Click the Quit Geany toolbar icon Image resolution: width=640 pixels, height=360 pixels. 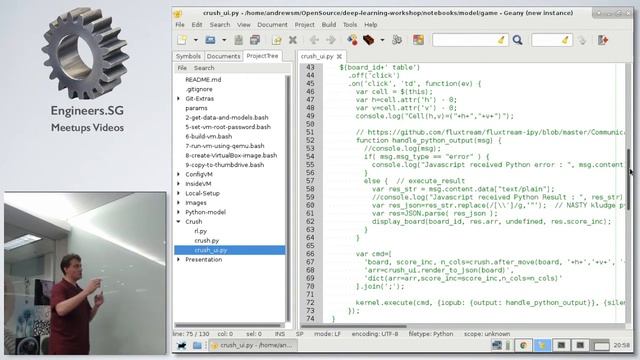tap(603, 40)
